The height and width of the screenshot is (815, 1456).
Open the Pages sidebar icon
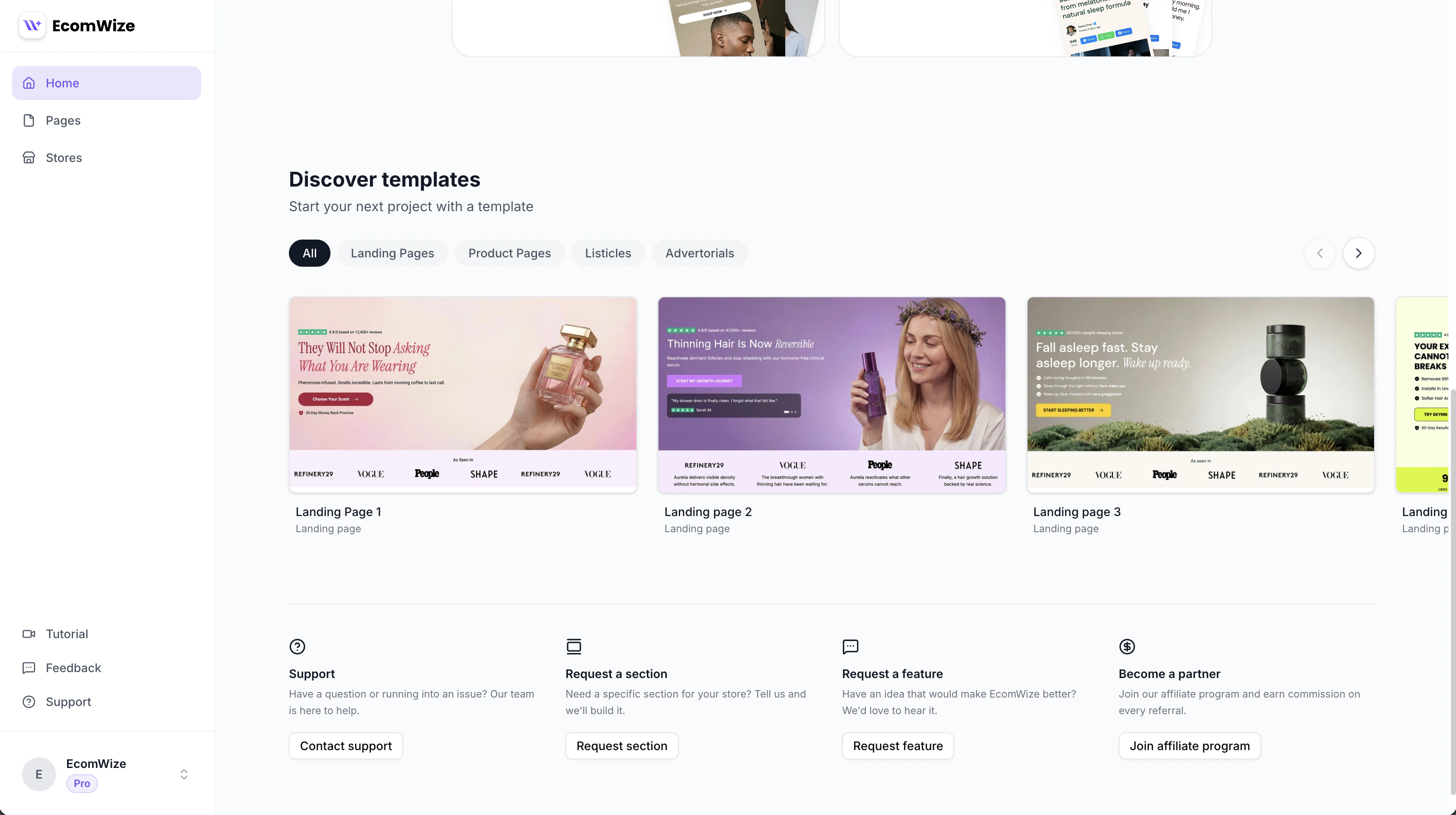[29, 120]
